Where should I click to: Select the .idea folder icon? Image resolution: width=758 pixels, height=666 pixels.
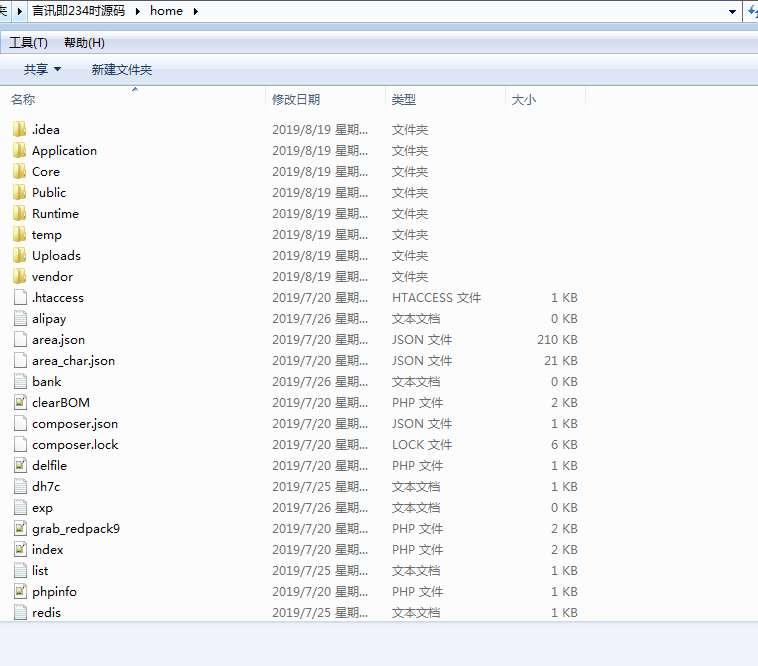click(19, 130)
